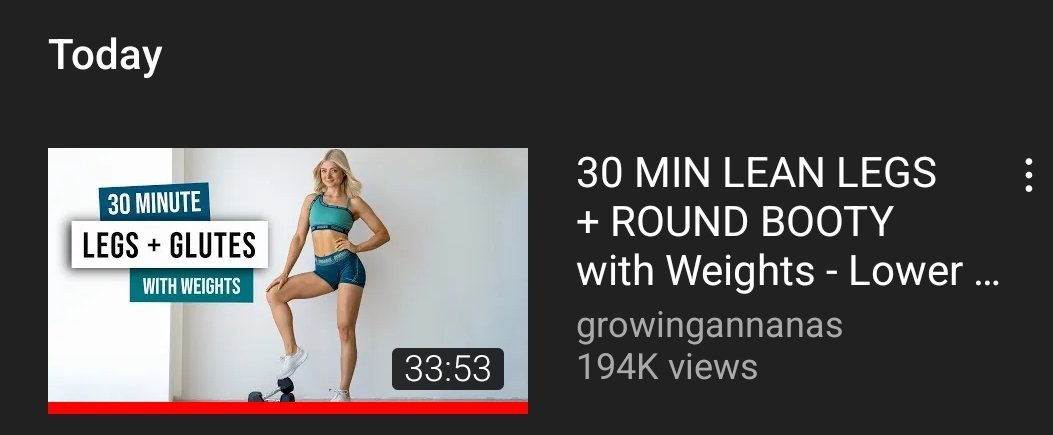
Task: Click the teal shorts in thumbnail
Action: pos(340,269)
